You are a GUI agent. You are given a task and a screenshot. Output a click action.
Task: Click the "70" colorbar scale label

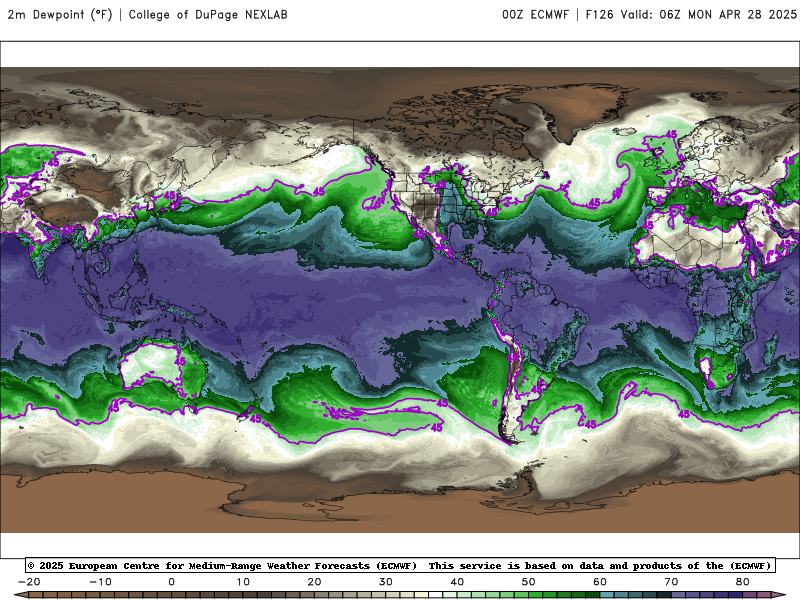[671, 582]
